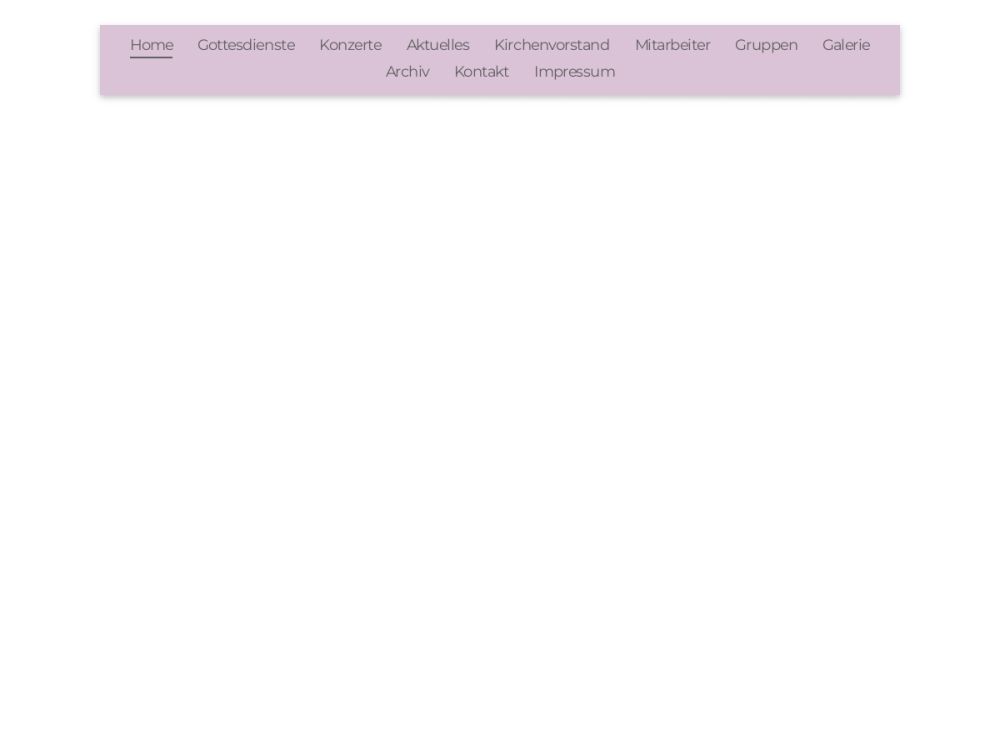Show church service times via Gottesdienste
The image size is (1000, 750).
click(246, 45)
